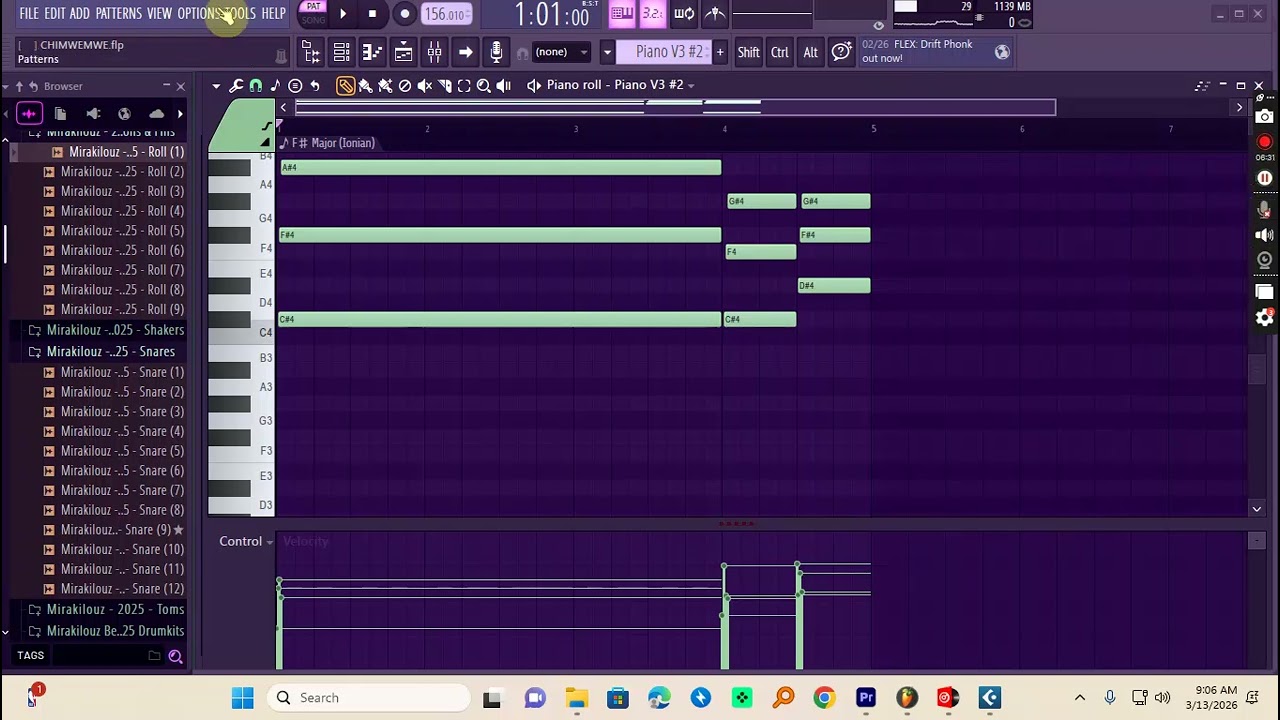
Task: Toggle the Ctrl modifier button
Action: point(780,52)
